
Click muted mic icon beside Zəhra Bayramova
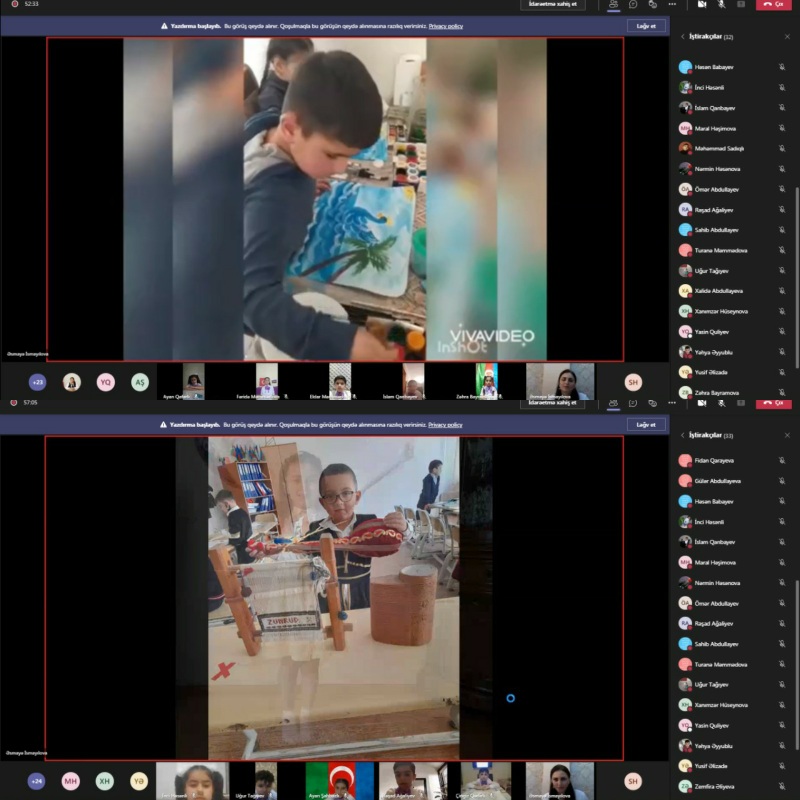[x=782, y=392]
